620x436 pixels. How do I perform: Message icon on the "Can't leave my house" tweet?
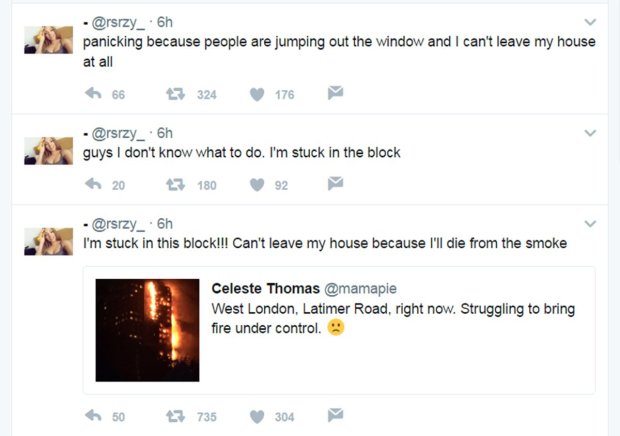[336, 416]
